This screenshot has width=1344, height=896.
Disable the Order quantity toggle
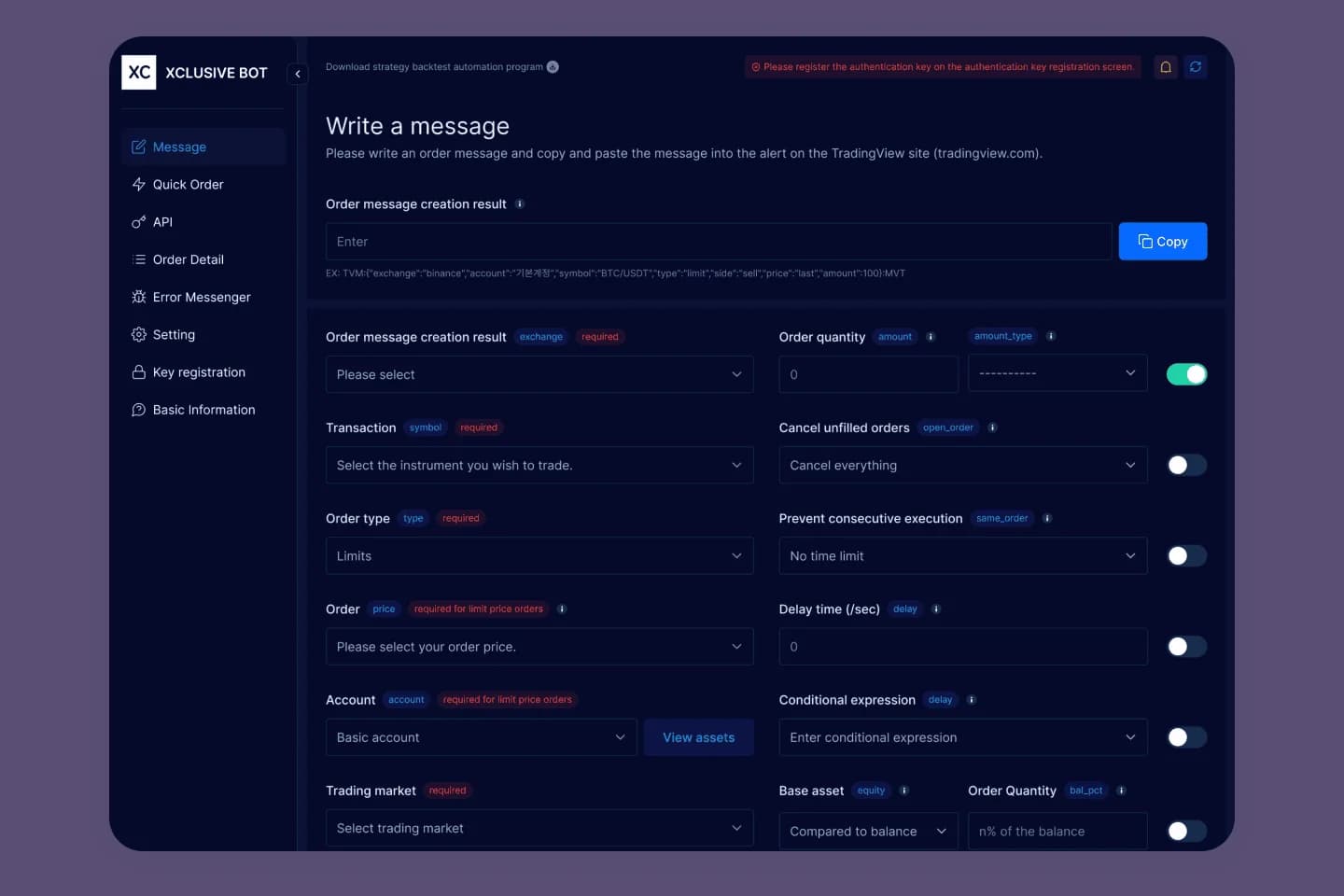coord(1186,372)
